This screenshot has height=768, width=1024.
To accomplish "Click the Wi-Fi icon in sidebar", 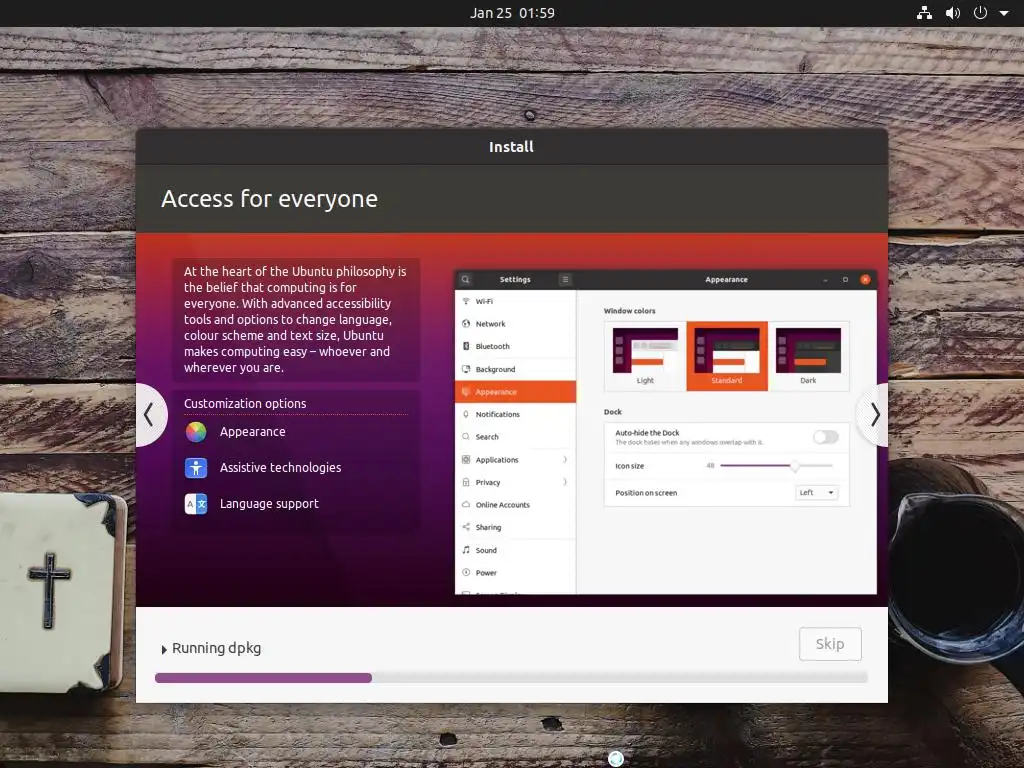I will [466, 301].
